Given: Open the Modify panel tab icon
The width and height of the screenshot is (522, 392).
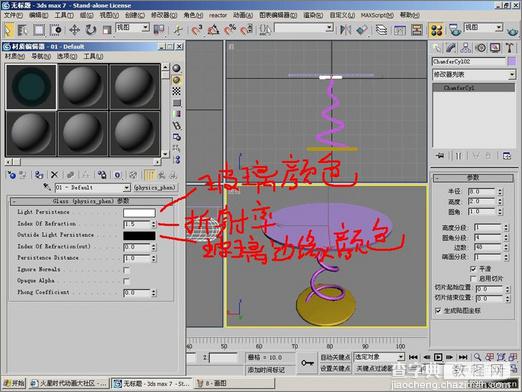Looking at the screenshot, I should tap(451, 48).
